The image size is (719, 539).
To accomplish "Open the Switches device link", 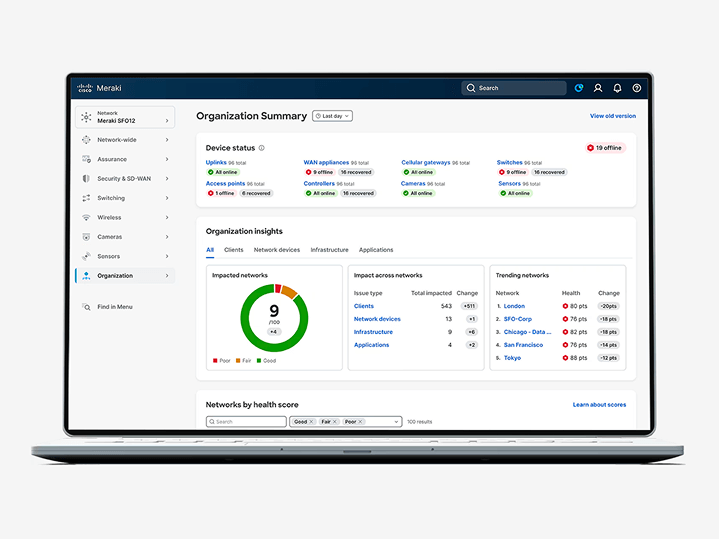I will [x=509, y=162].
